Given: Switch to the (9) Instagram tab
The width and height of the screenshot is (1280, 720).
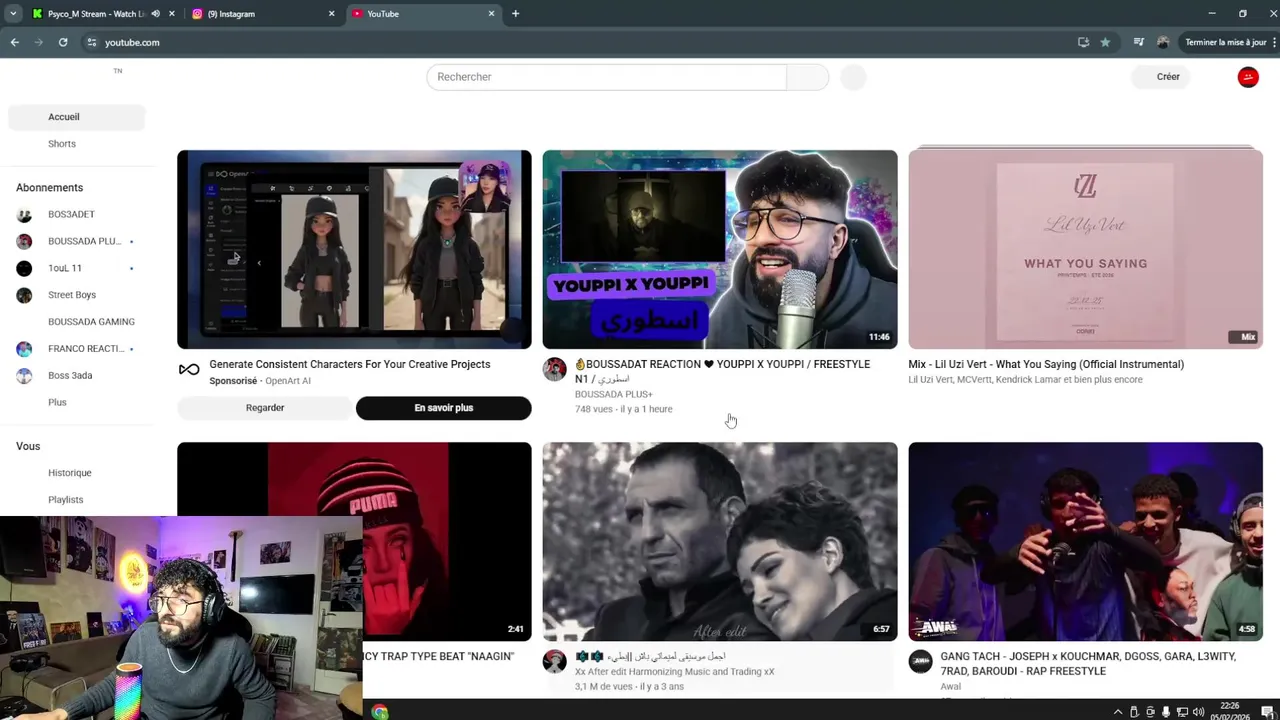Looking at the screenshot, I should pyautogui.click(x=263, y=14).
